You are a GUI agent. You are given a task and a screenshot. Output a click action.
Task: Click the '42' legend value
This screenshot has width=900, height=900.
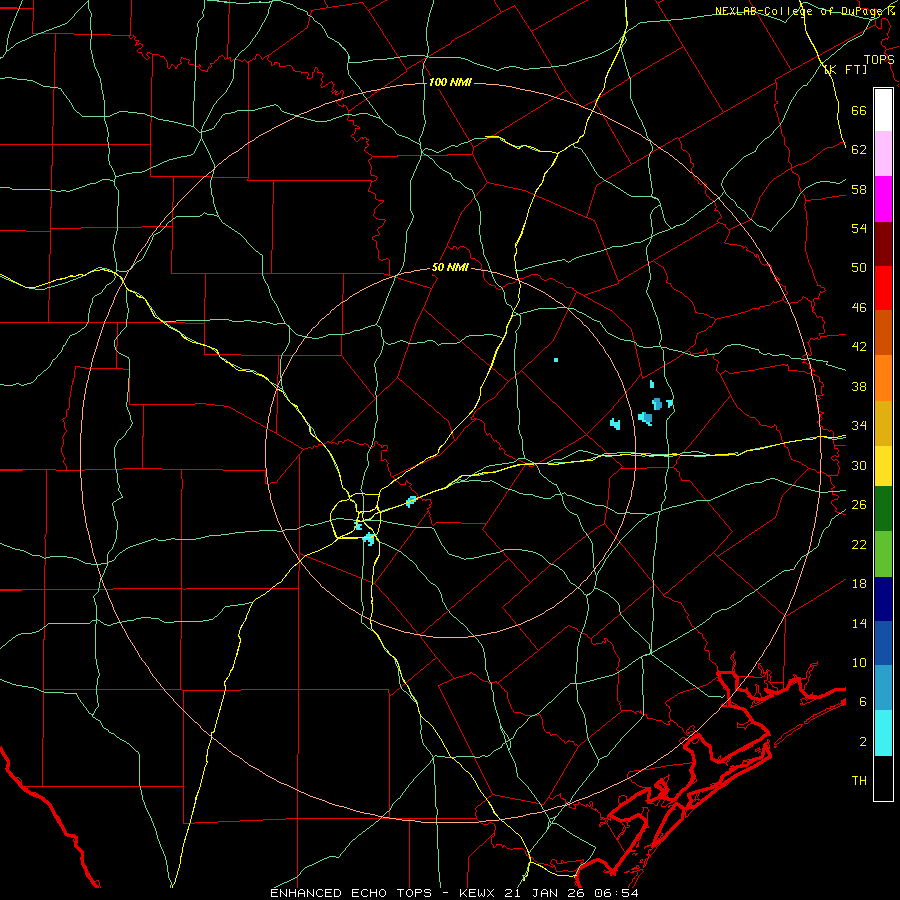(859, 347)
